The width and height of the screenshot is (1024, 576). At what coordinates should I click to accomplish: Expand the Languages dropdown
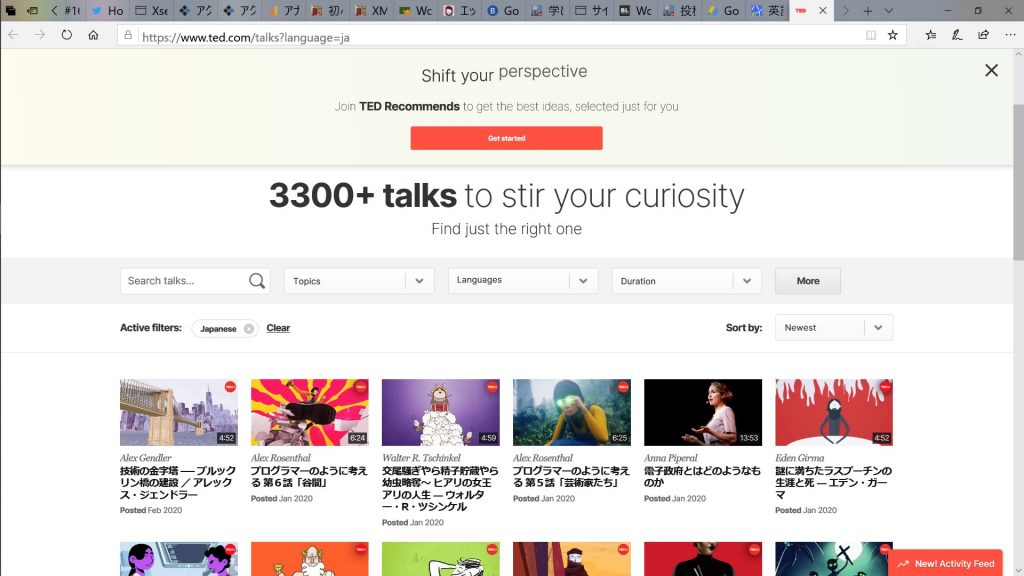point(523,281)
